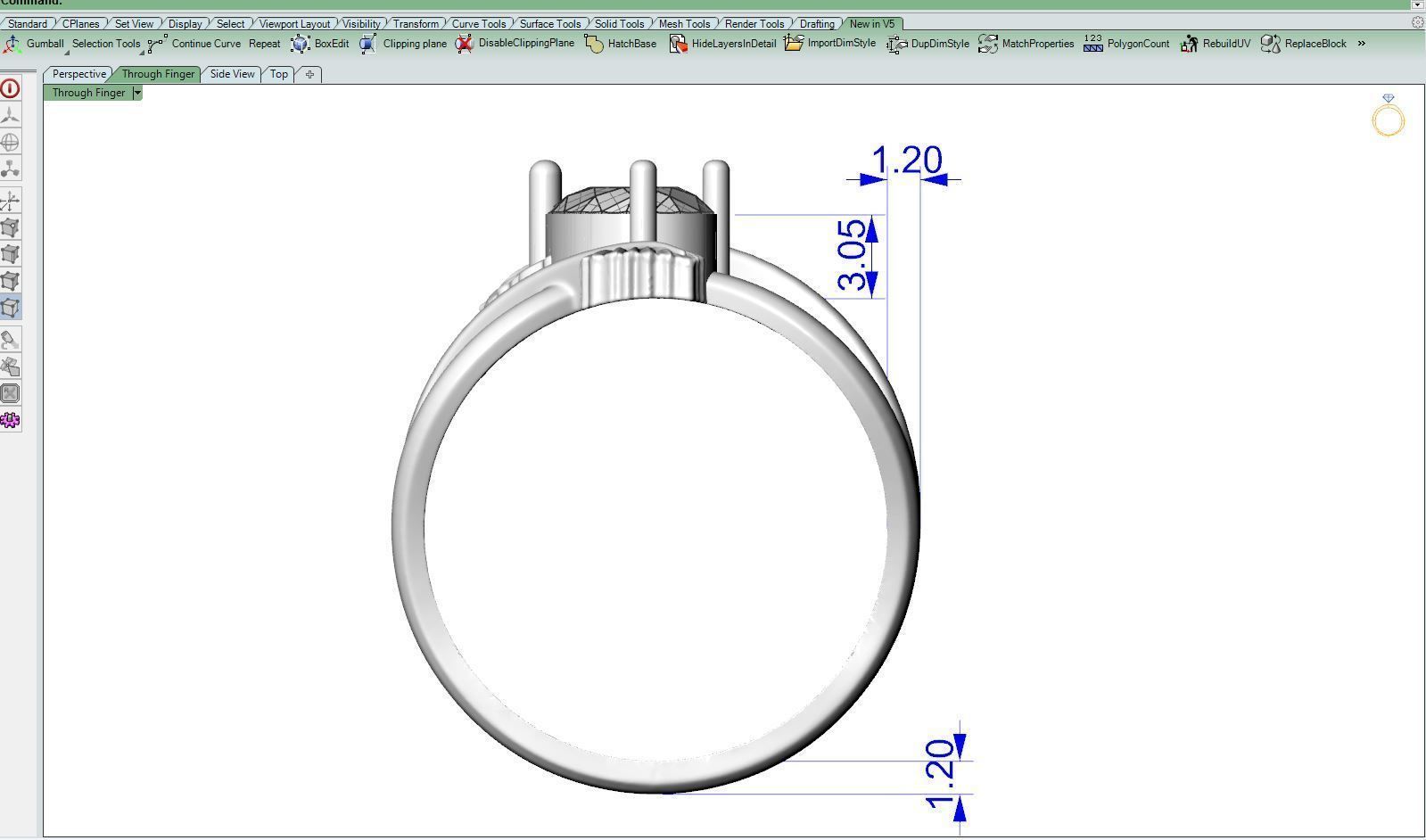Switch to the CPlanes tab

(x=80, y=24)
